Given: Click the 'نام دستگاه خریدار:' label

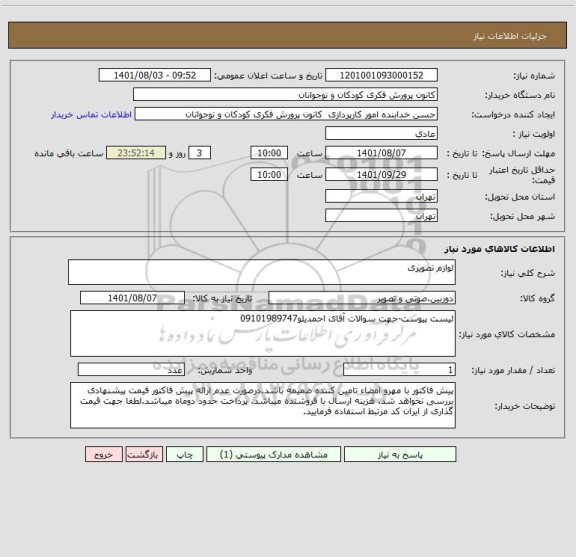Looking at the screenshot, I should tap(520, 95).
